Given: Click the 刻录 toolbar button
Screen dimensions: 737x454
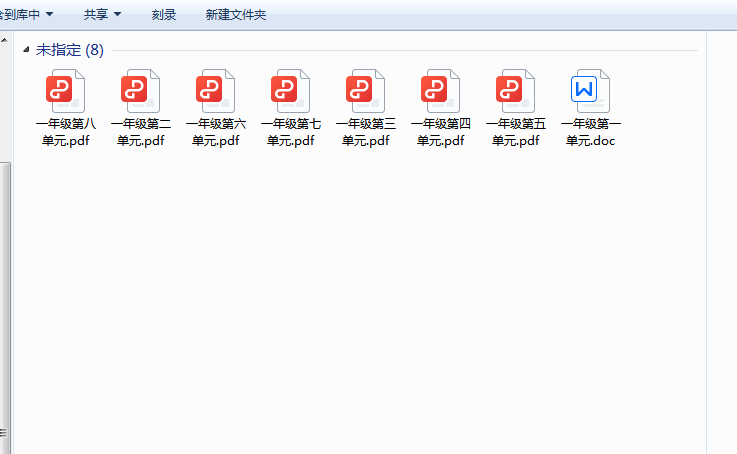Looking at the screenshot, I should tap(164, 15).
